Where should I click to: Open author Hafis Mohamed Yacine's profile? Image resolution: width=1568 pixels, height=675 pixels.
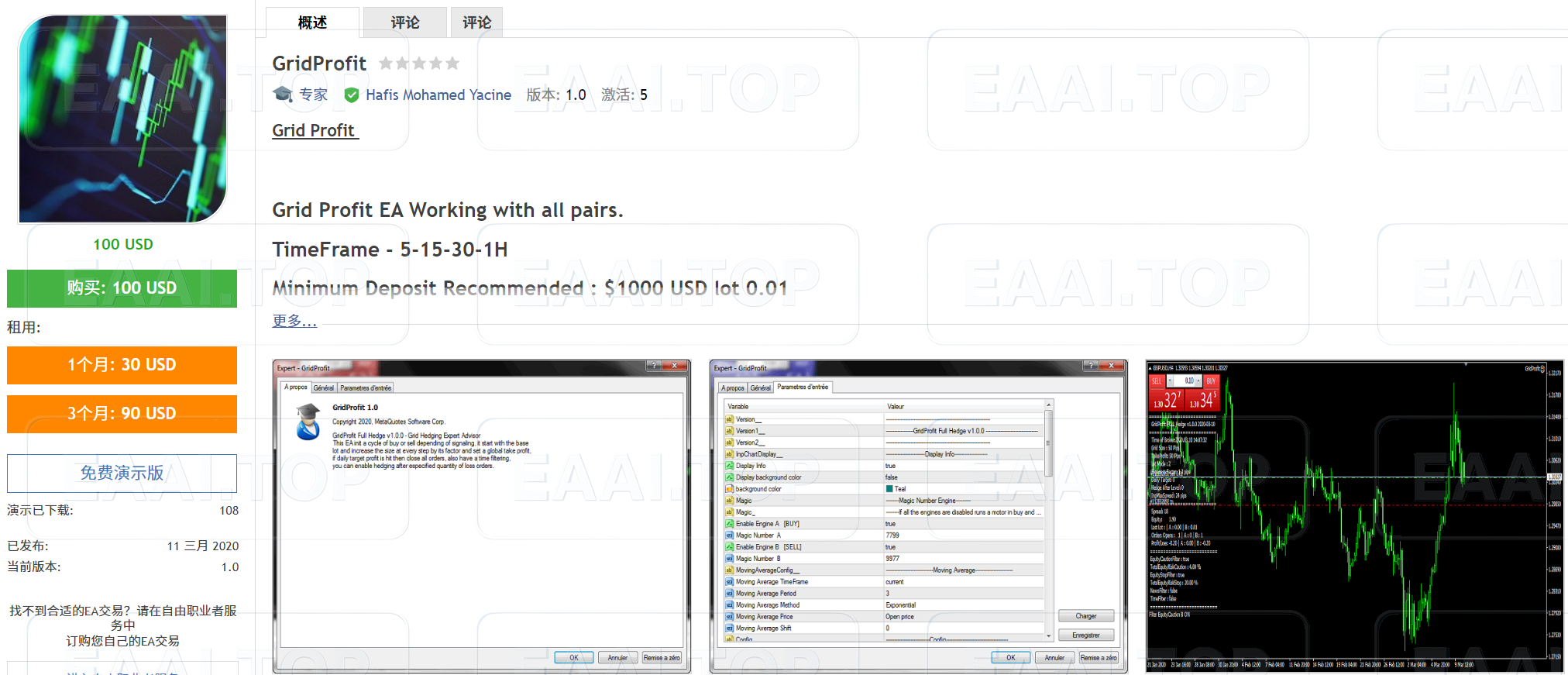click(438, 95)
